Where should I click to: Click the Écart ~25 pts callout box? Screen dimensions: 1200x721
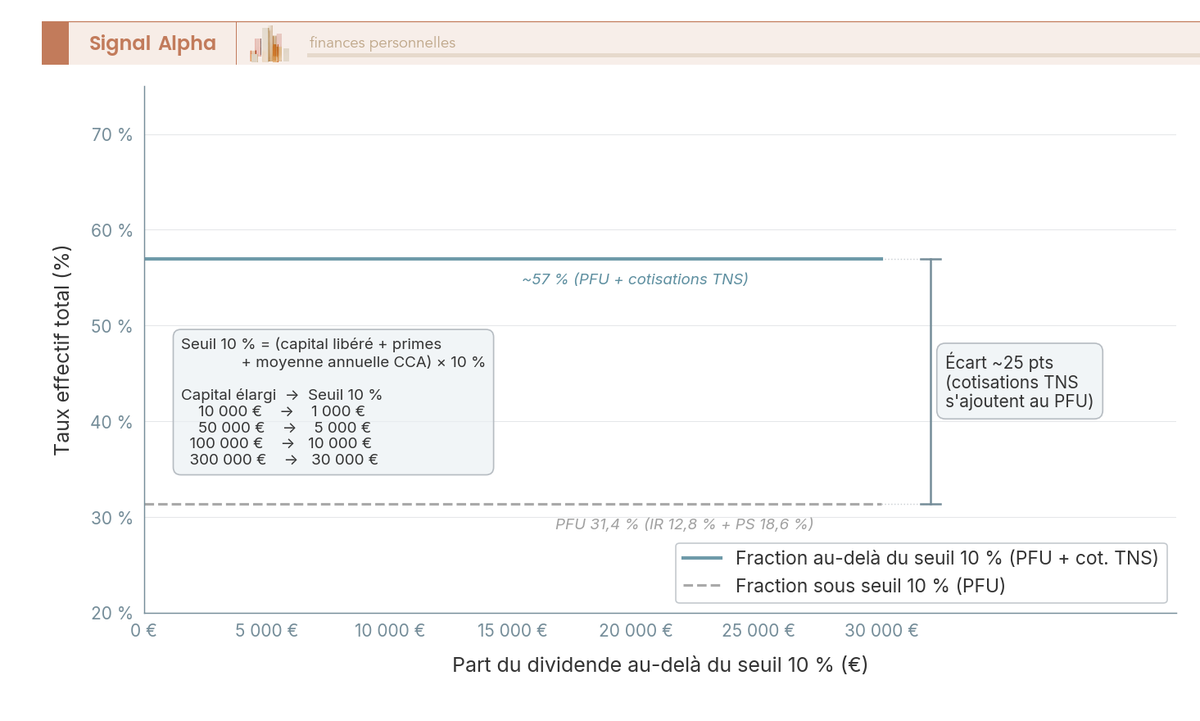(x=1019, y=381)
